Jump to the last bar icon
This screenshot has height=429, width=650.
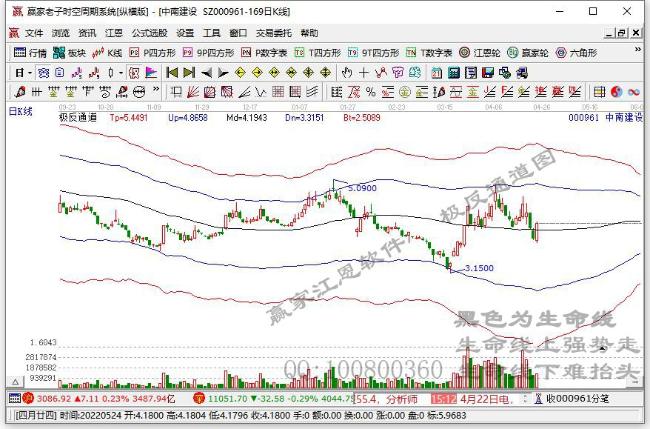[189, 73]
